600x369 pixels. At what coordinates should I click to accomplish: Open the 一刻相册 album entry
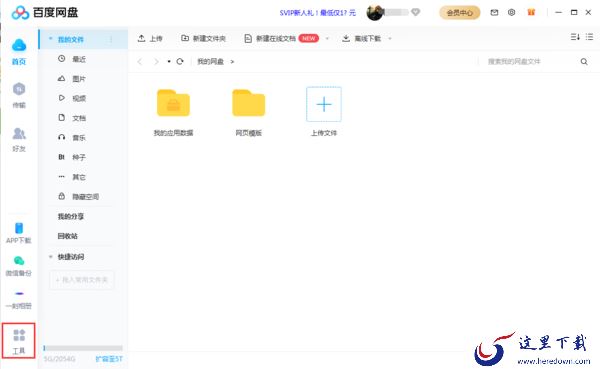pyautogui.click(x=19, y=300)
